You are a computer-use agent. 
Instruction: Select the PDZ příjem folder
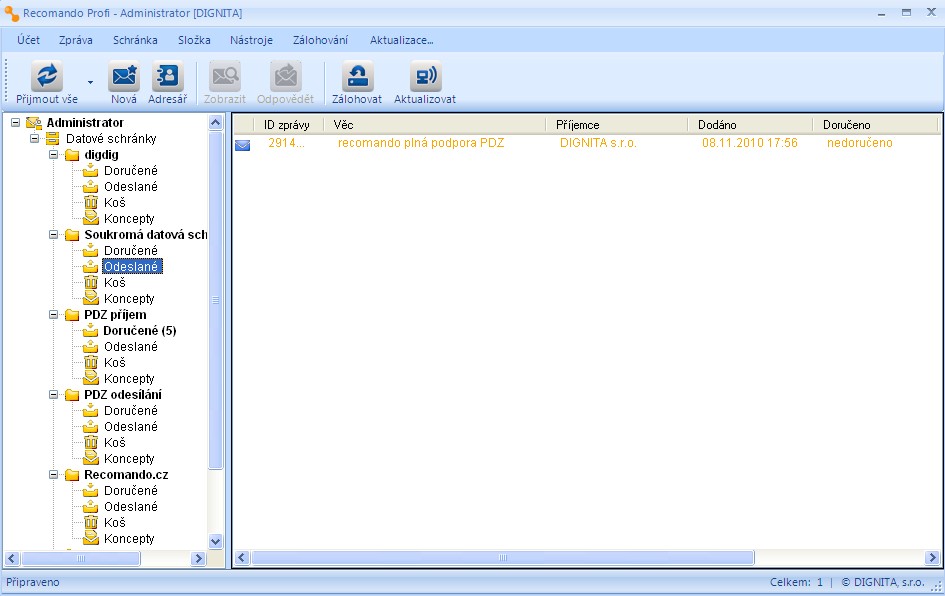click(115, 315)
